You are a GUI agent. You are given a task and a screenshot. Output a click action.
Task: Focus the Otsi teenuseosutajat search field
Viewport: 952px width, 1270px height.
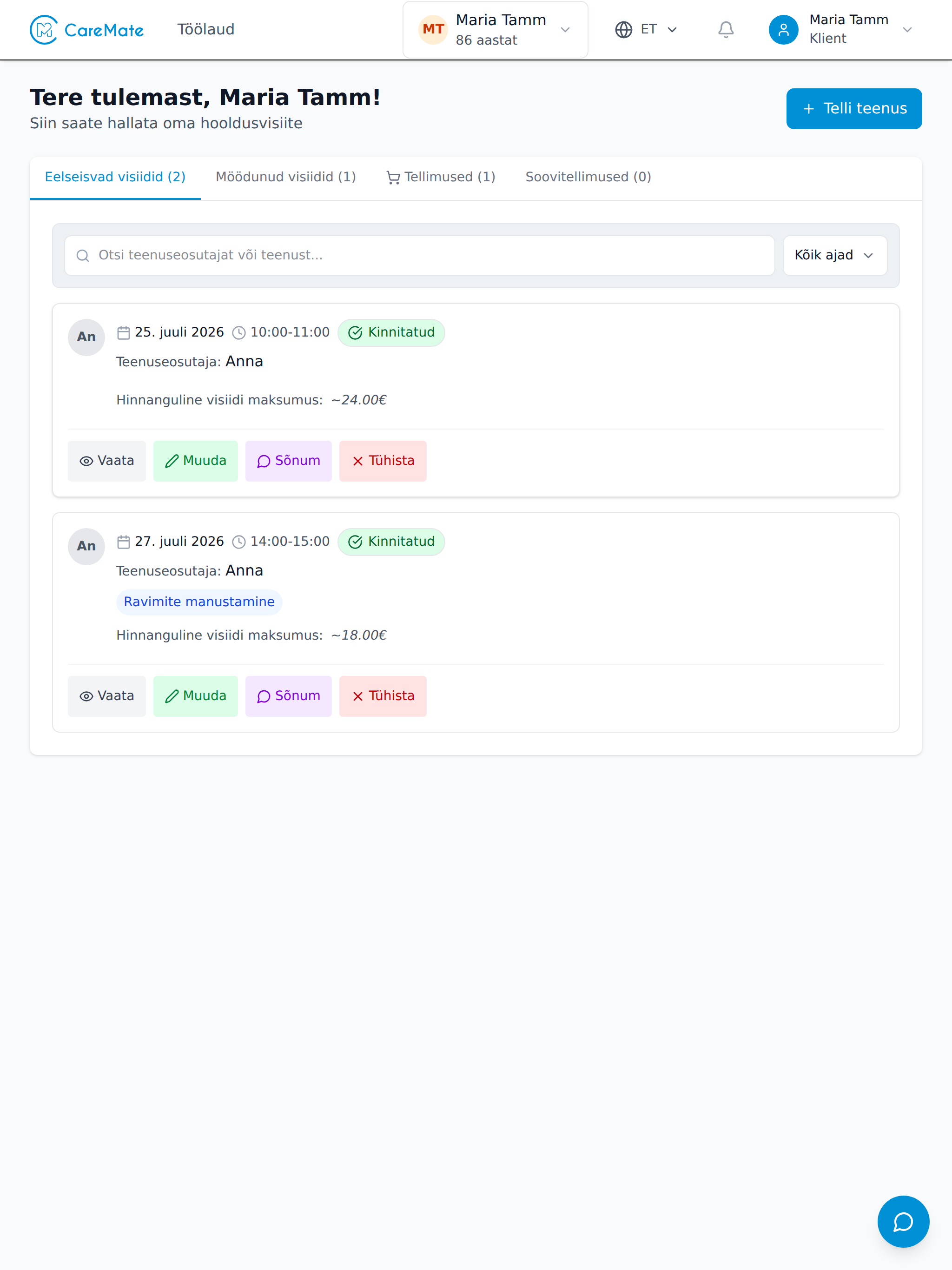pos(420,256)
